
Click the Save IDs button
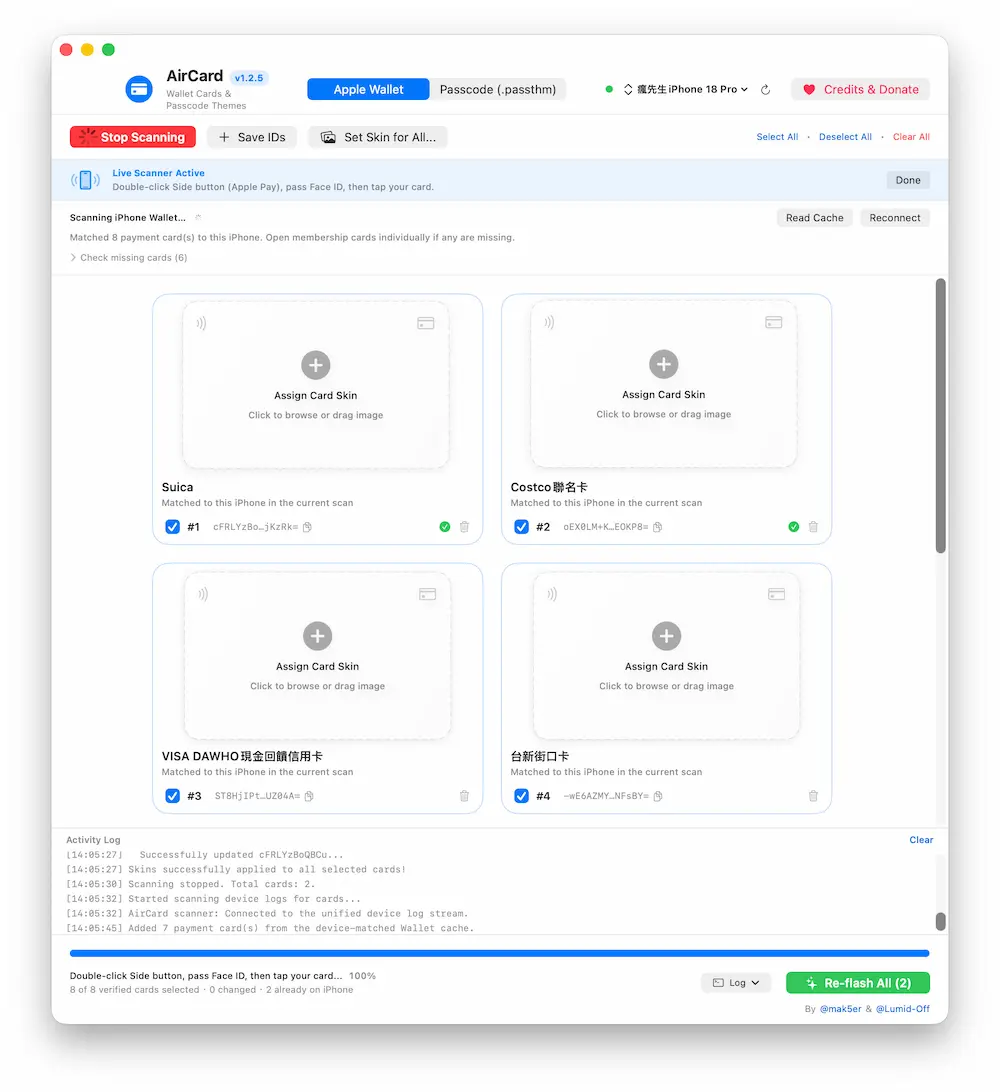[x=252, y=137]
